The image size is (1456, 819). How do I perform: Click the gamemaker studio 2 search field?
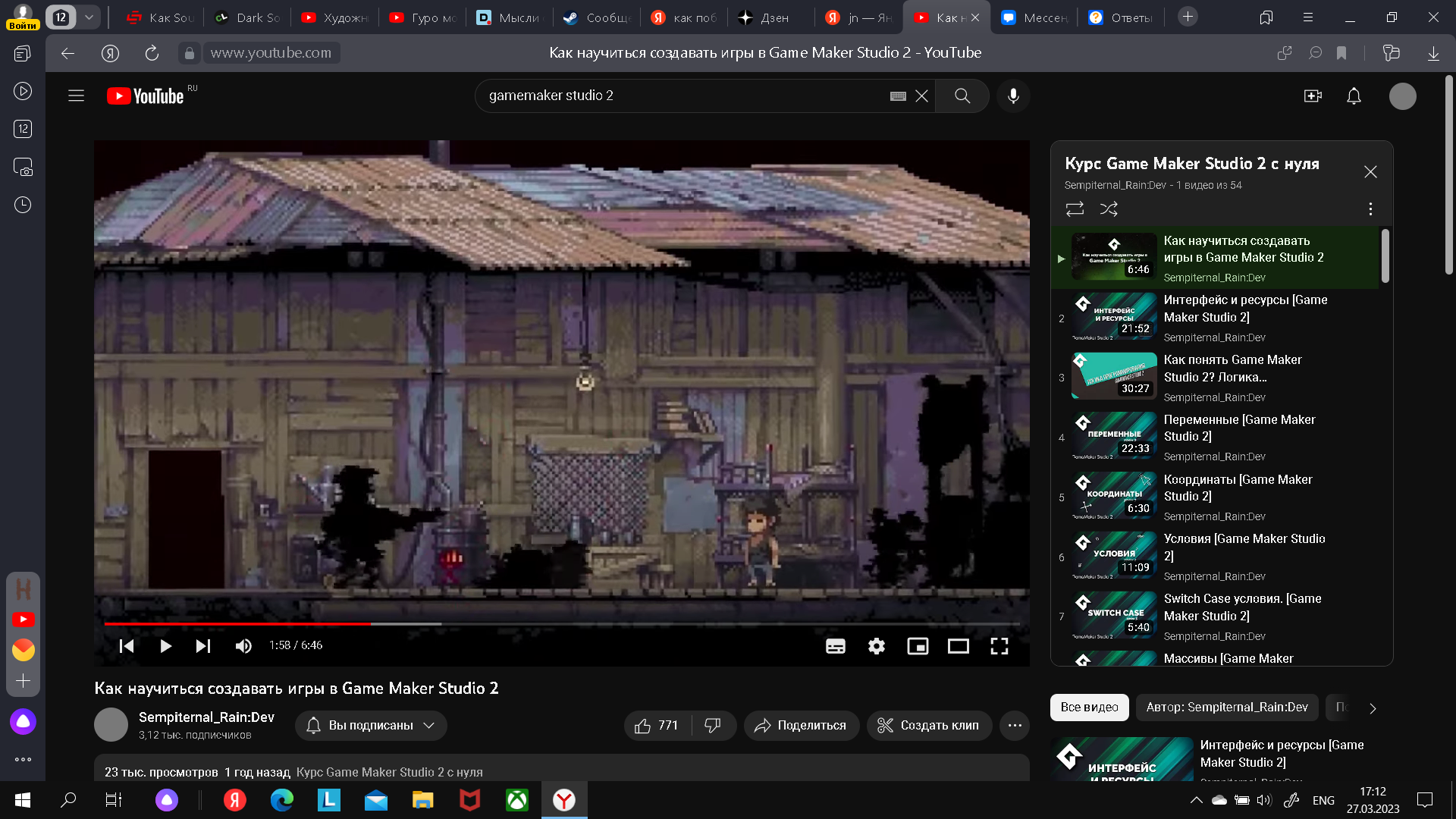[x=682, y=96]
